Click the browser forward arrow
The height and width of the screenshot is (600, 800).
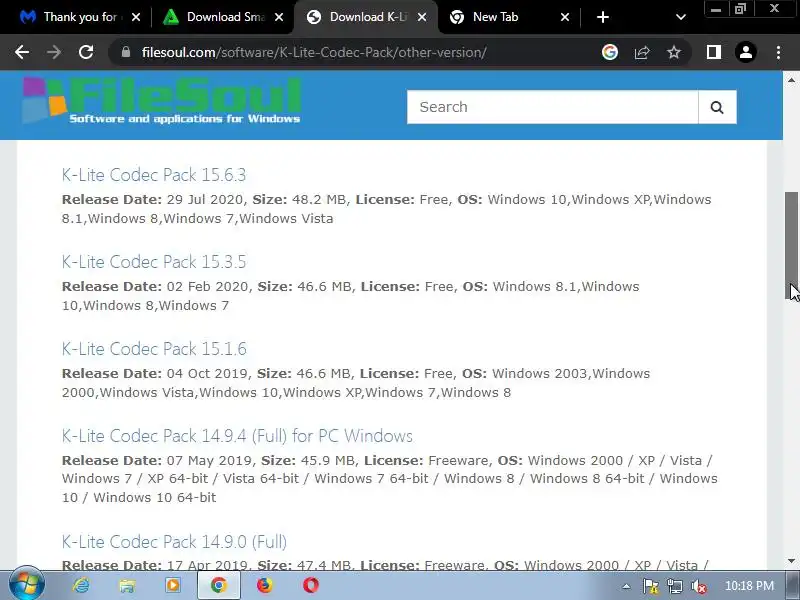pos(54,52)
